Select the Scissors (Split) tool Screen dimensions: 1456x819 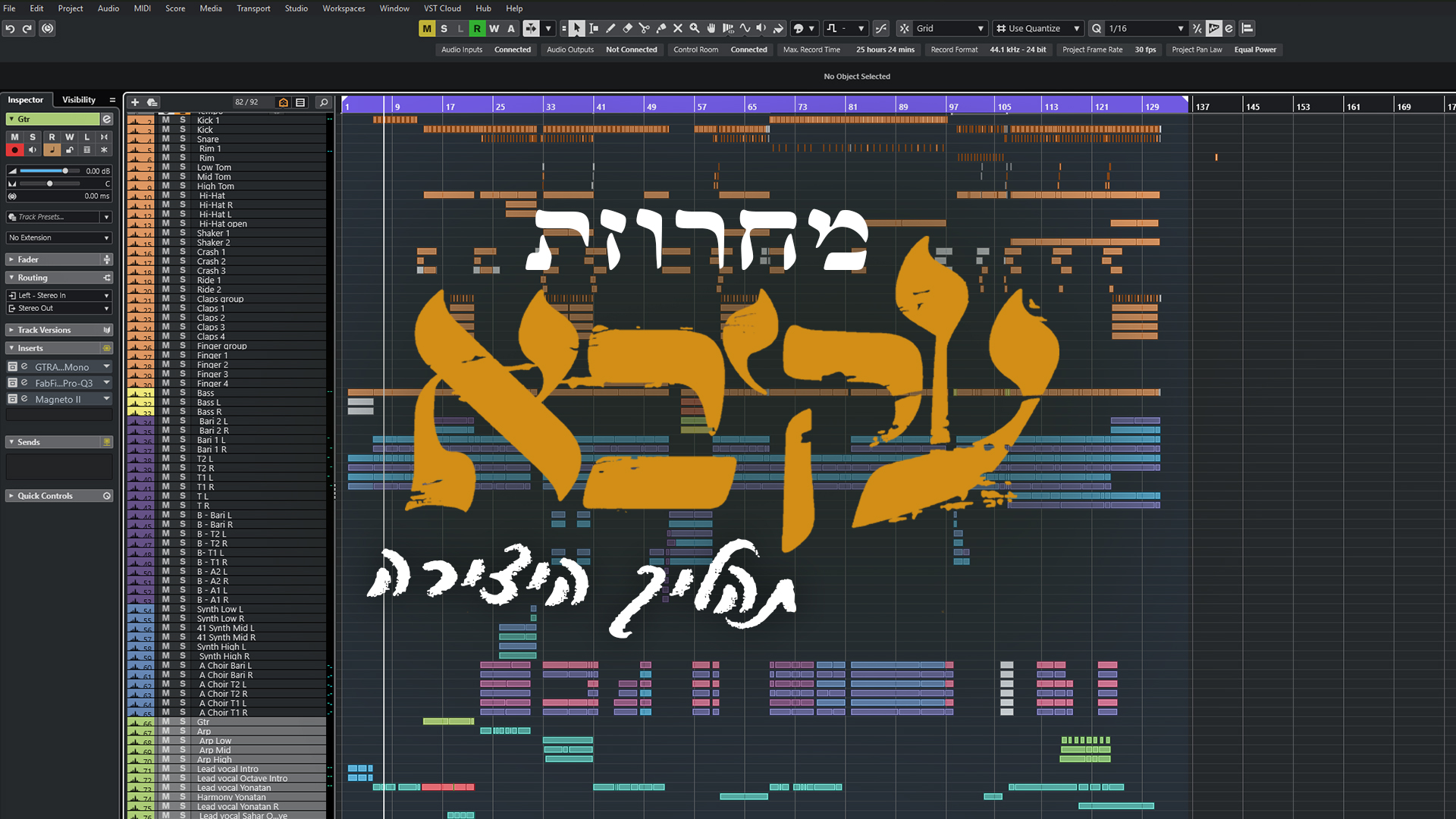click(x=645, y=28)
